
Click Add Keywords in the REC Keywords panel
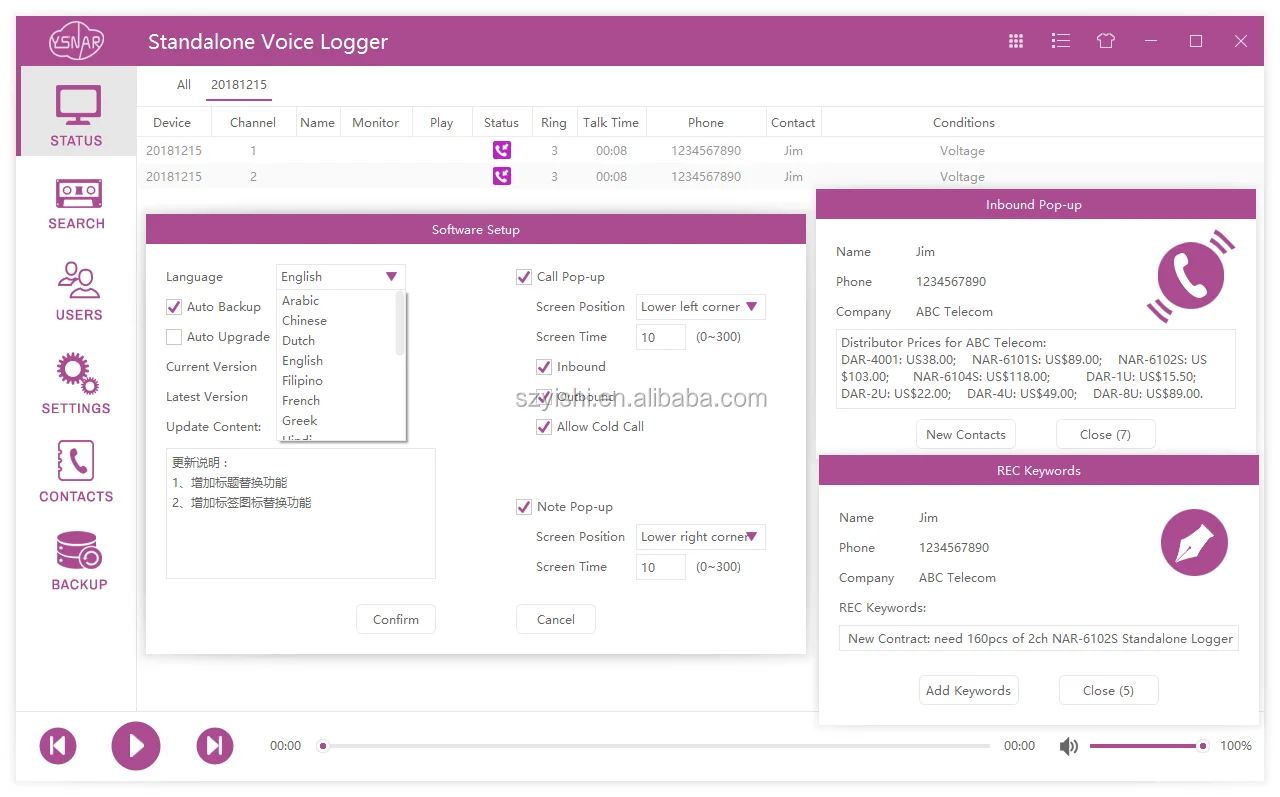click(968, 689)
